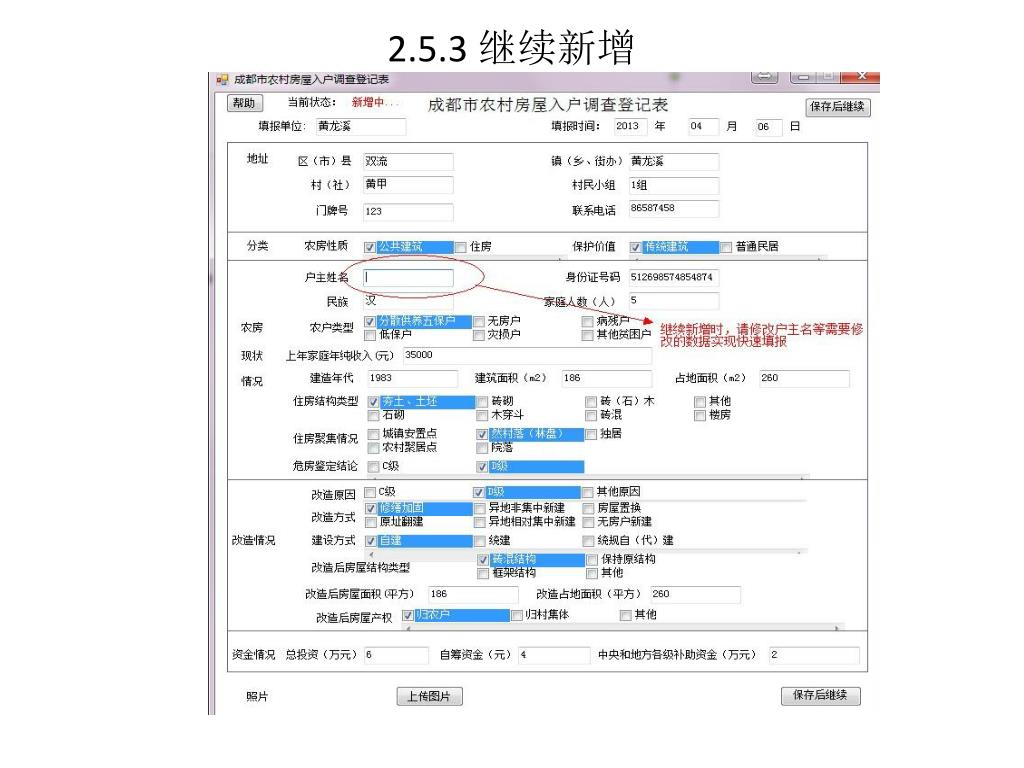Check the 房屋置换 checkbox
1024x768 pixels.
[588, 509]
